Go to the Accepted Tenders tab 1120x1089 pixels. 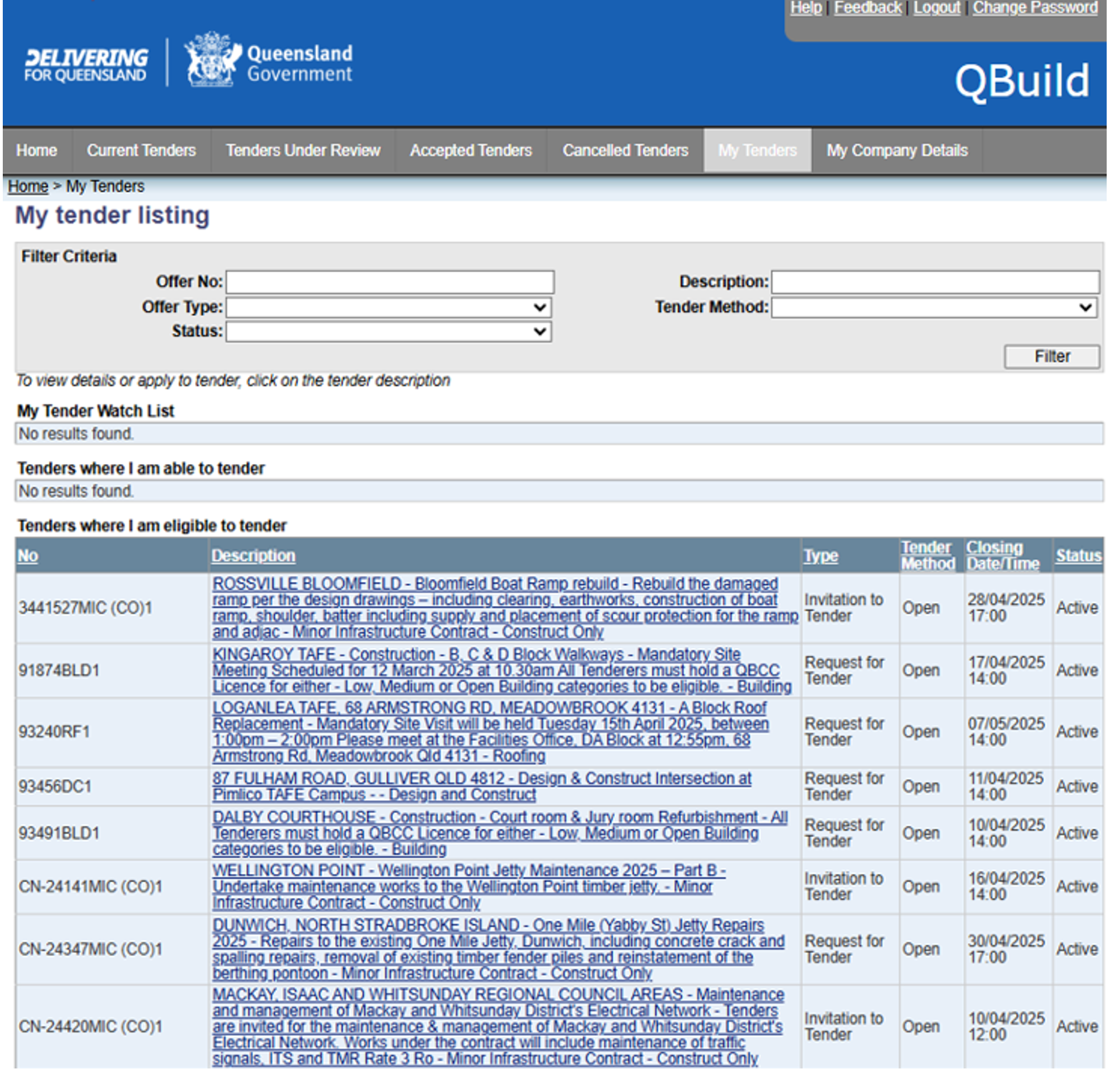471,151
